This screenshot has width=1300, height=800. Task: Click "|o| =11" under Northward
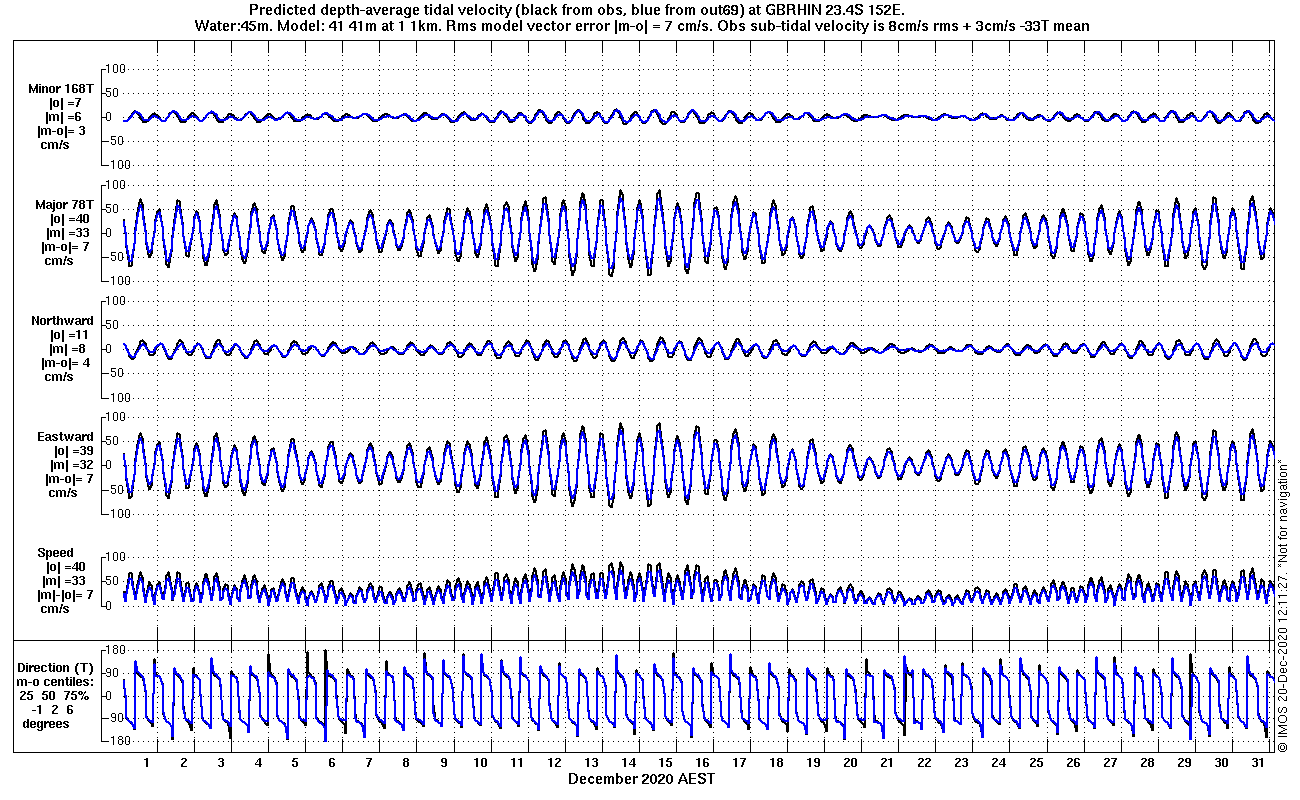click(69, 335)
